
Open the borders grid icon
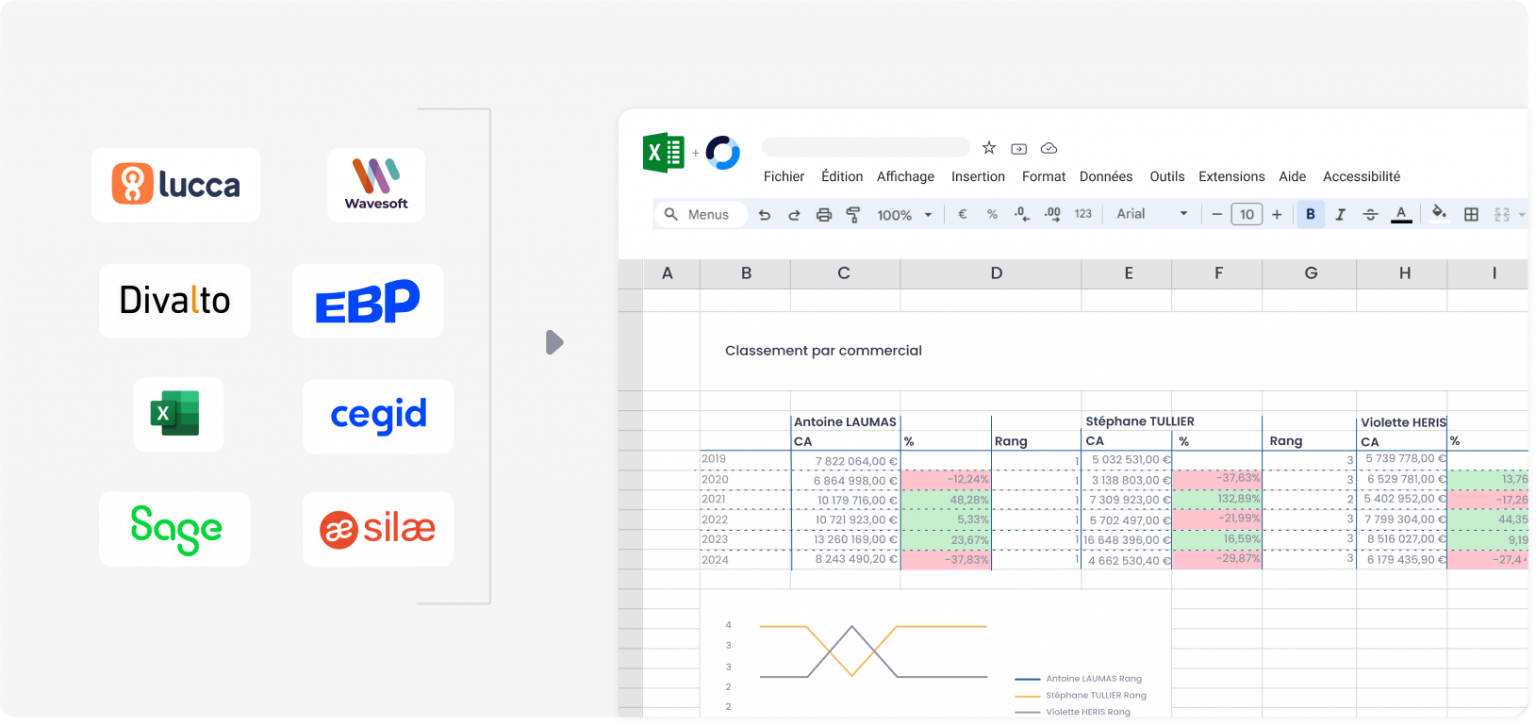pyautogui.click(x=1471, y=214)
